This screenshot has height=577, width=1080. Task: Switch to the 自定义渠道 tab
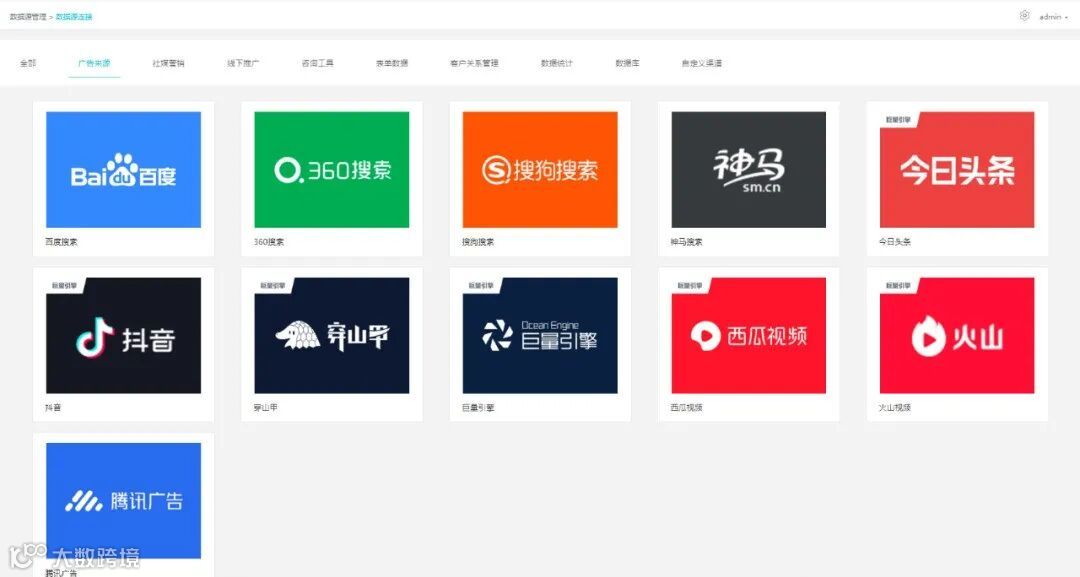[x=702, y=63]
